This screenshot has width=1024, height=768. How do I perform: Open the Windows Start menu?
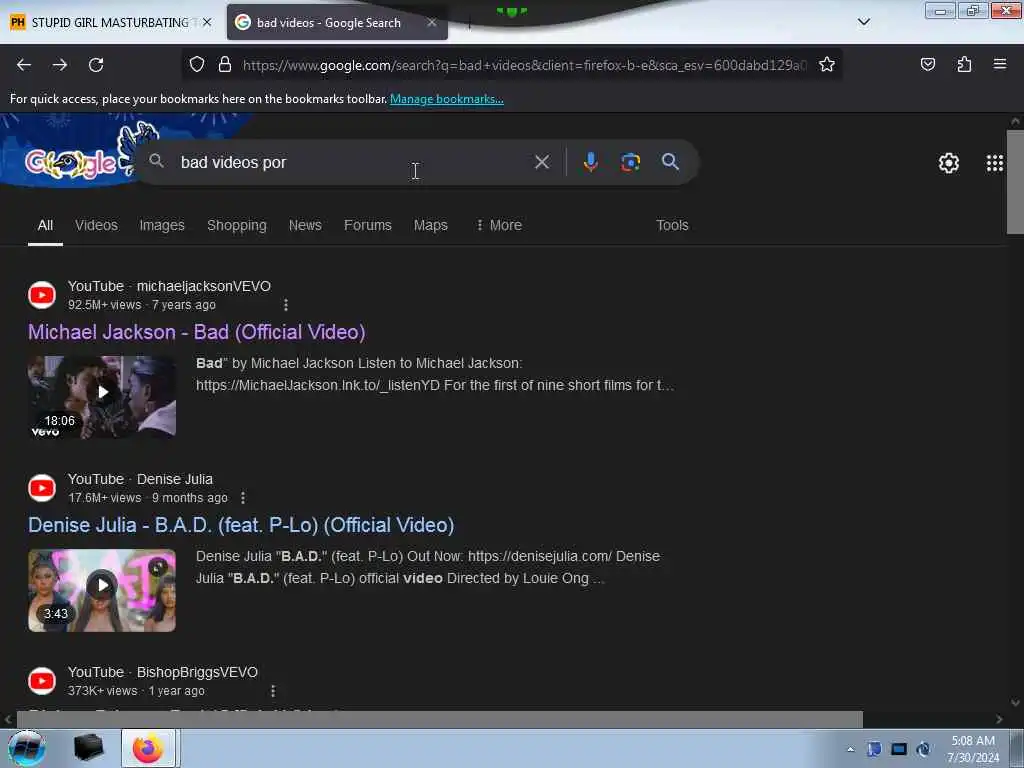[26, 748]
